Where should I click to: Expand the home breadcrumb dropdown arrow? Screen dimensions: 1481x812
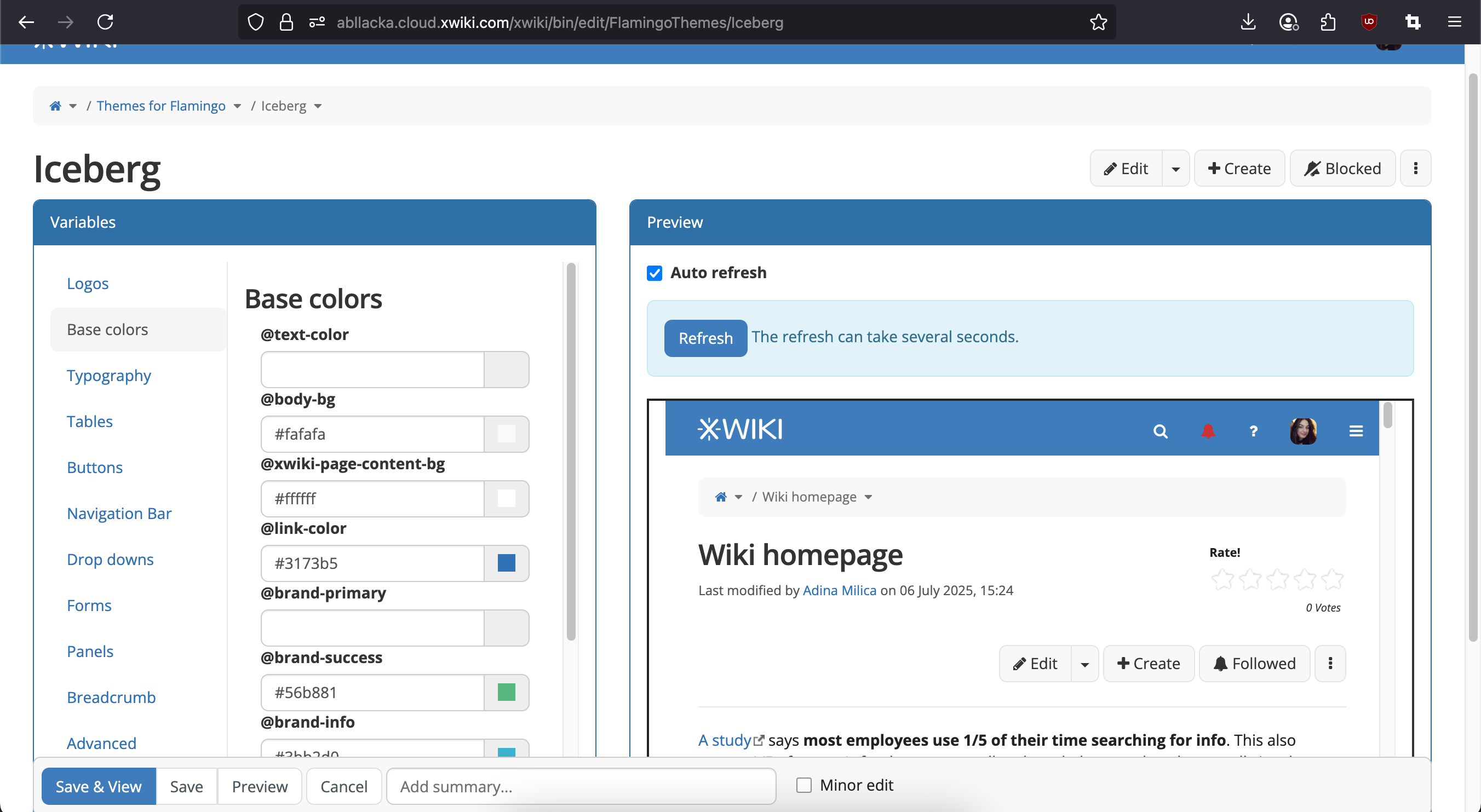(x=72, y=106)
